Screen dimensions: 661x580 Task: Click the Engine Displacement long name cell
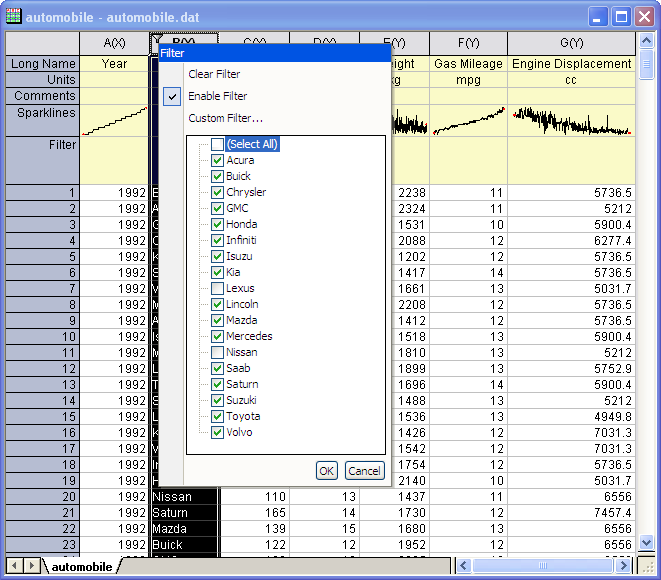coord(571,64)
